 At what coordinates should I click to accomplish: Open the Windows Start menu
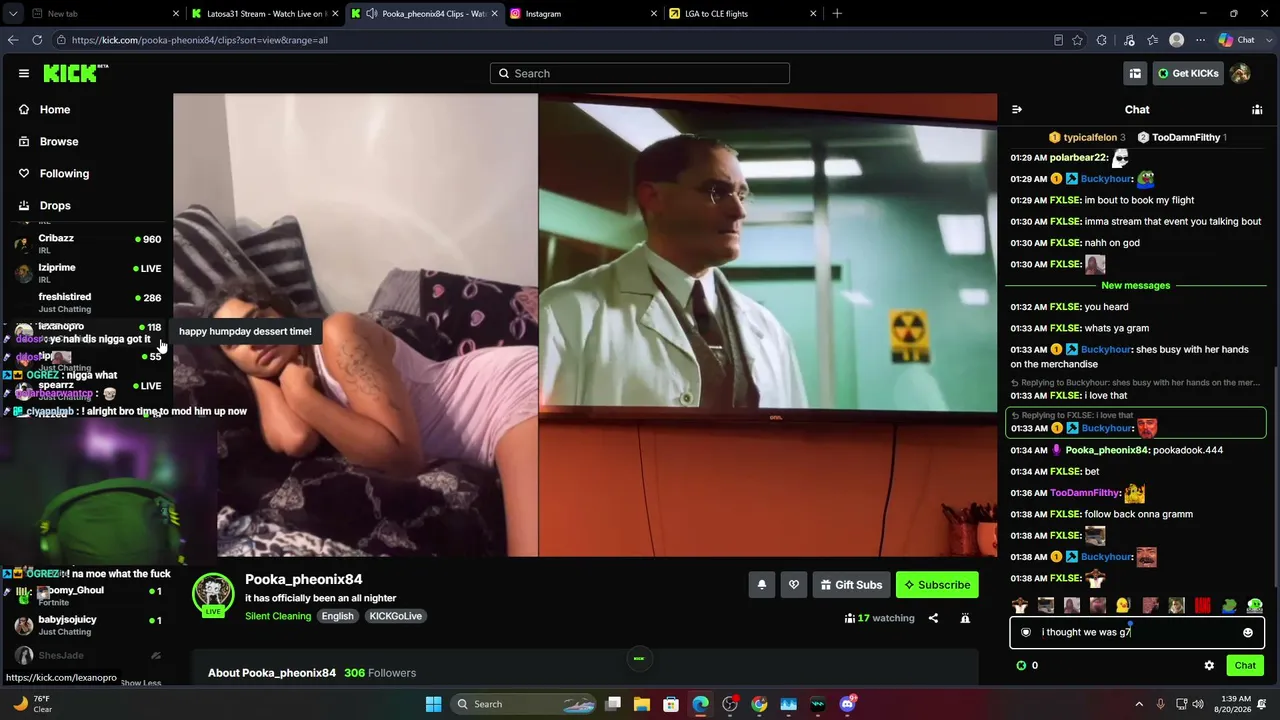[433, 704]
